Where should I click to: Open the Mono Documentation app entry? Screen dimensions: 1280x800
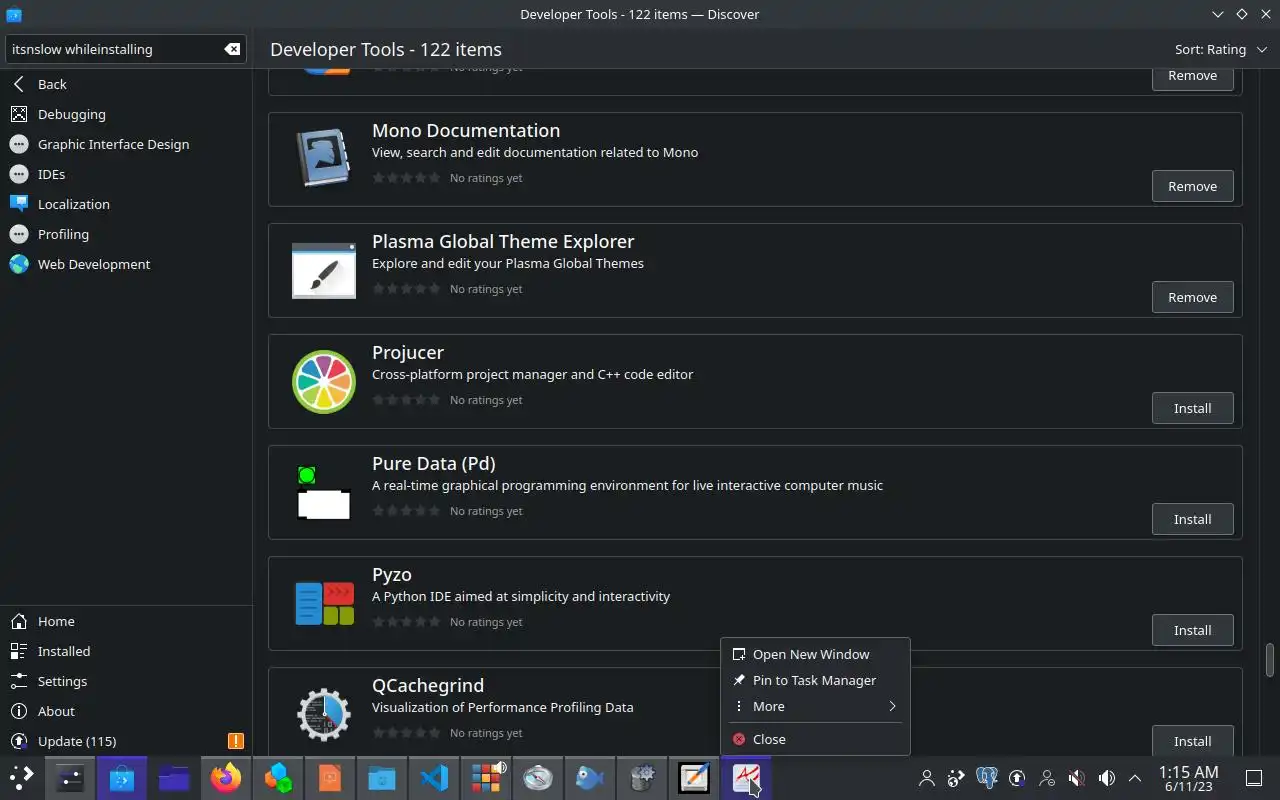tap(755, 160)
